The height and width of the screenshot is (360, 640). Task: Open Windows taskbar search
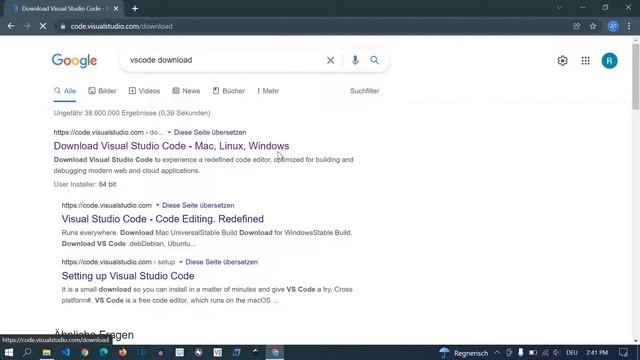click(27, 353)
